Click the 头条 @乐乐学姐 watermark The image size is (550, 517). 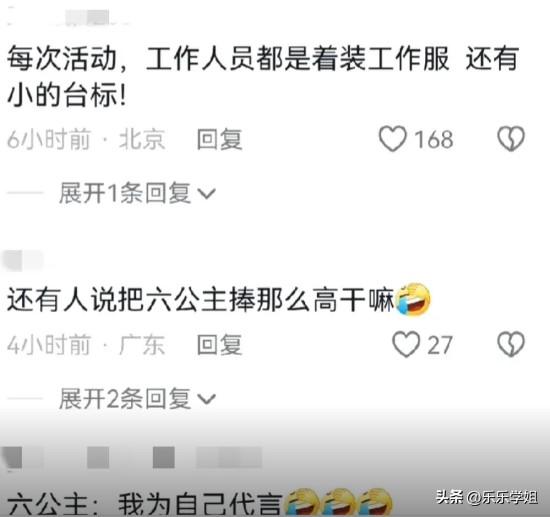[x=487, y=497]
